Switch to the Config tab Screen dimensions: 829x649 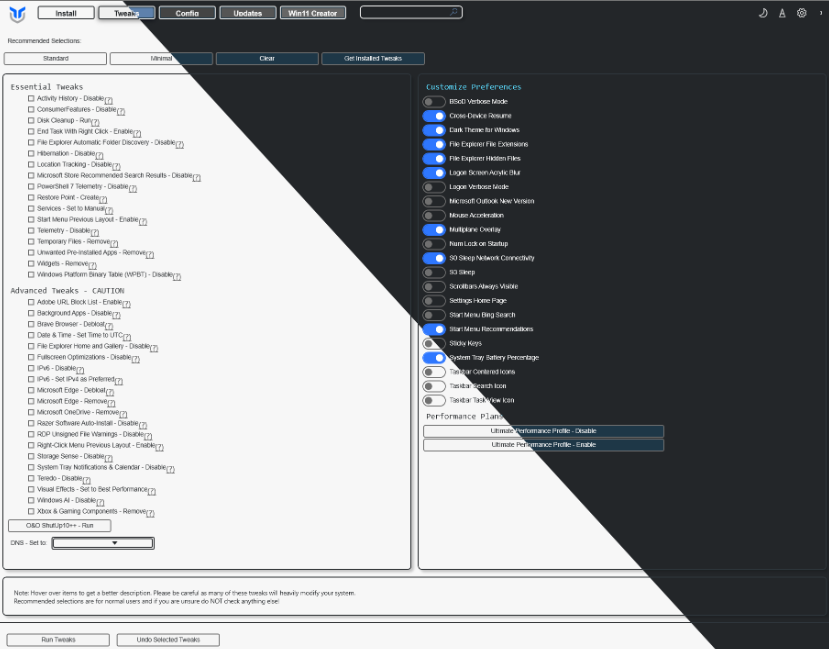pyautogui.click(x=187, y=13)
